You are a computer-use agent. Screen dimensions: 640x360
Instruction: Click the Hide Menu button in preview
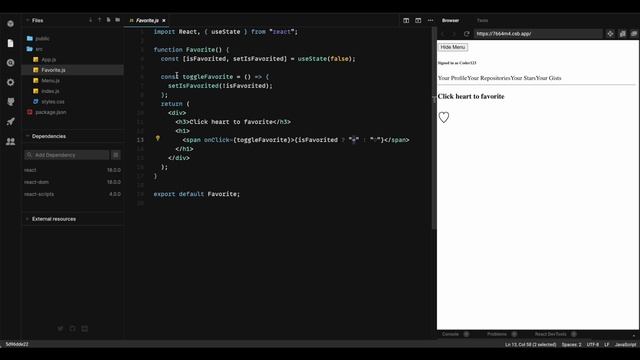453,47
